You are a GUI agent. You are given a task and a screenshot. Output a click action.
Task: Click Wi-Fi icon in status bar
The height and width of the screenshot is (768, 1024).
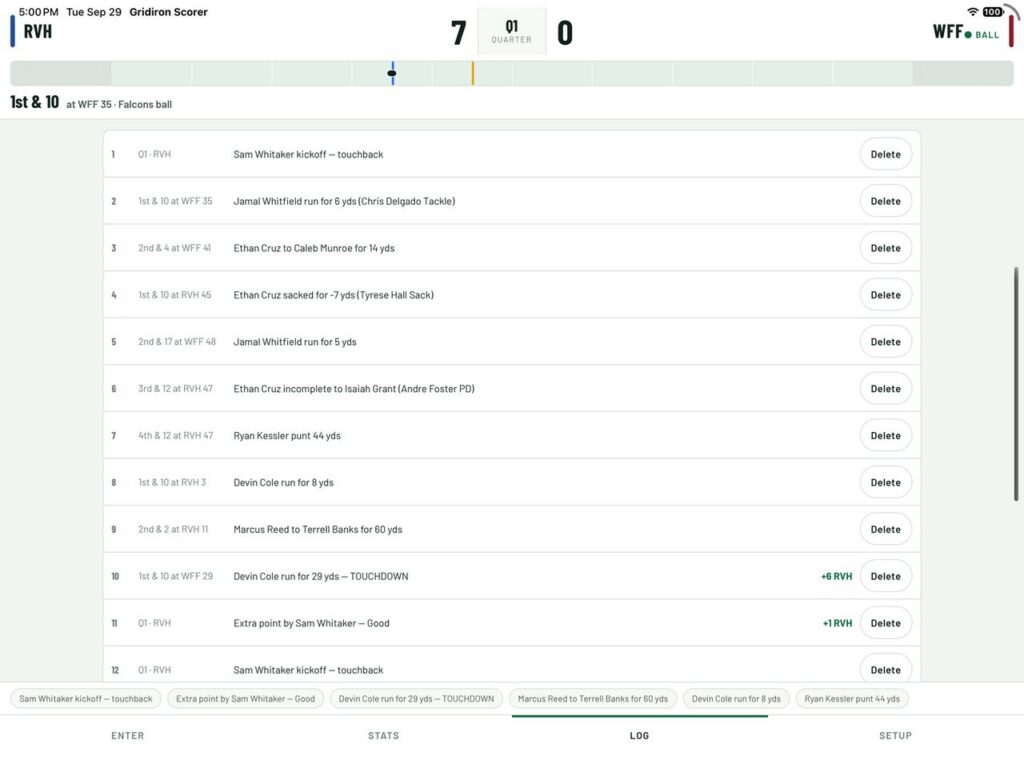tap(972, 12)
